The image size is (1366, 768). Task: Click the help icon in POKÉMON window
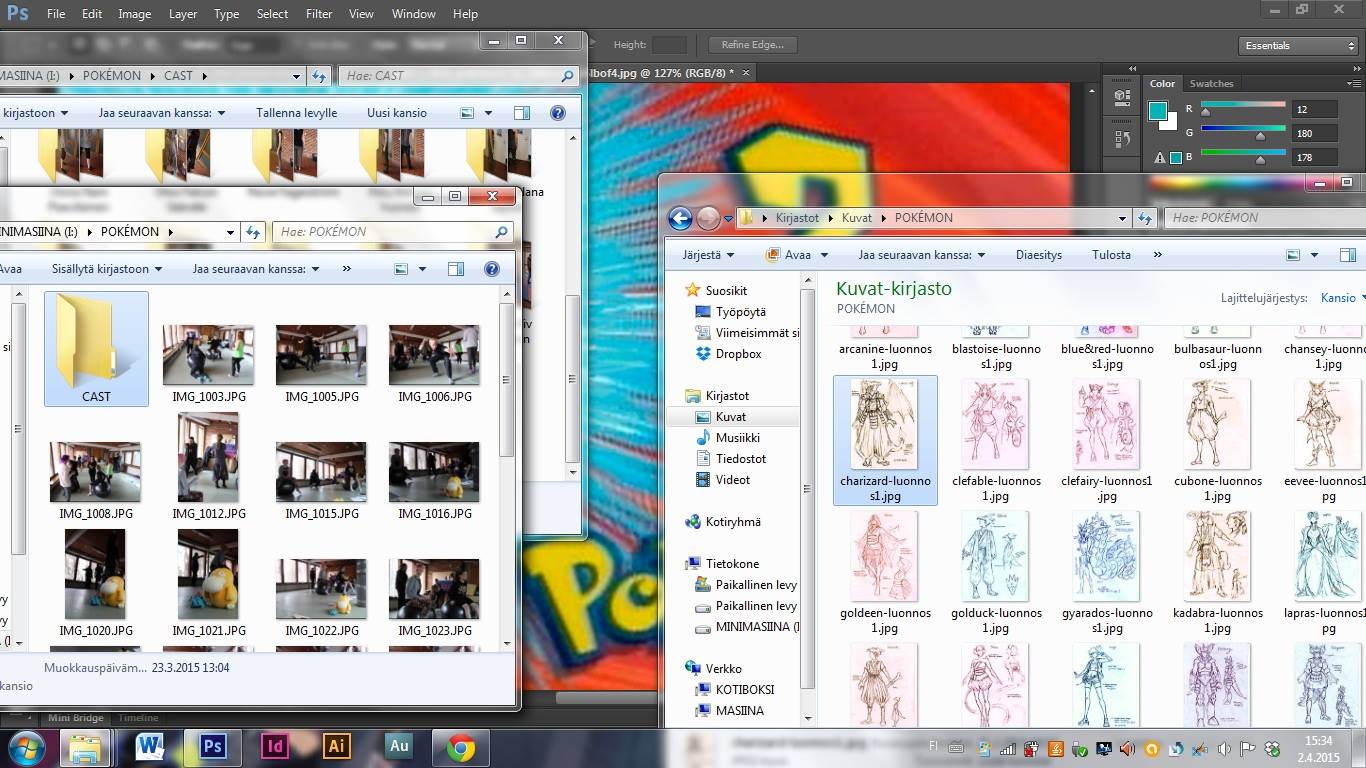pyautogui.click(x=491, y=269)
